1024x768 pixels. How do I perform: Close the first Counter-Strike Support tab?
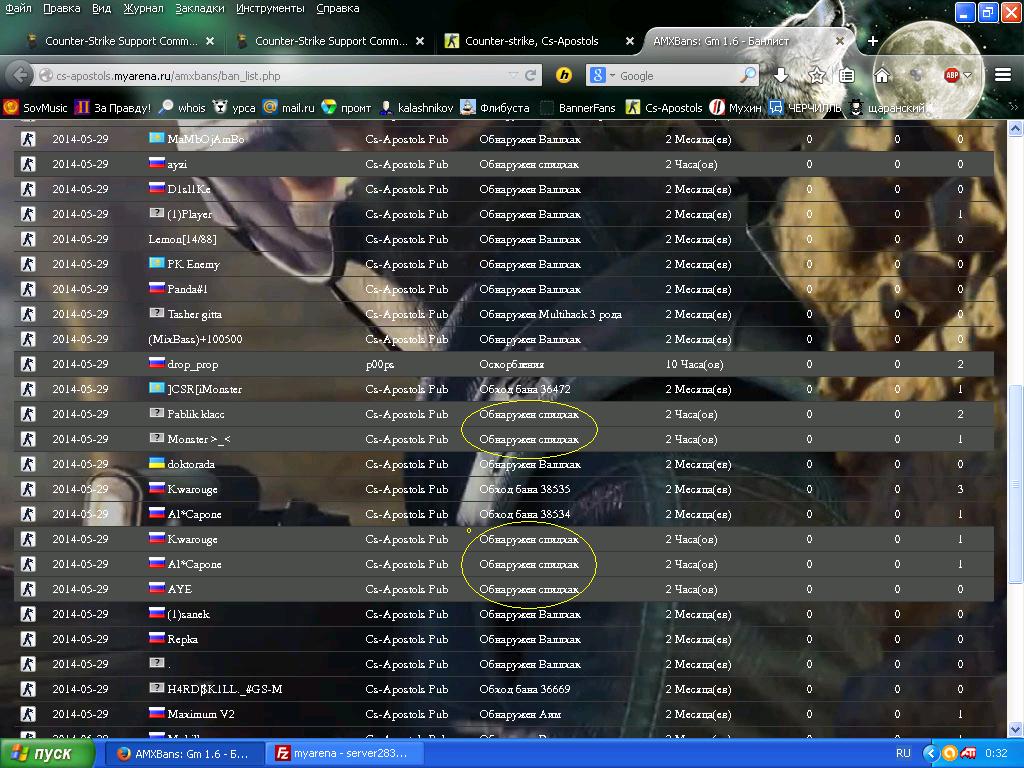[210, 41]
